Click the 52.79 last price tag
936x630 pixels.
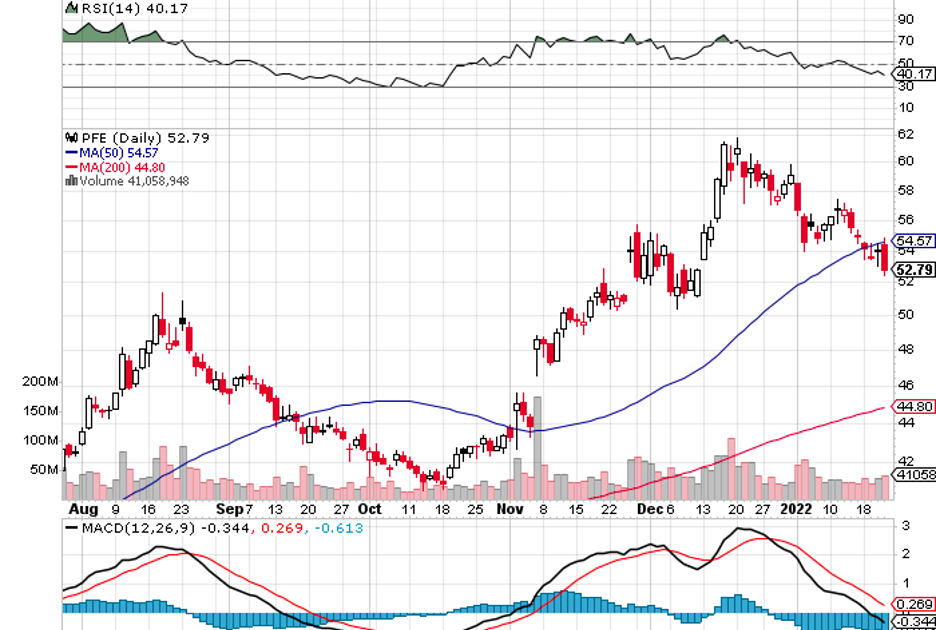coord(913,270)
